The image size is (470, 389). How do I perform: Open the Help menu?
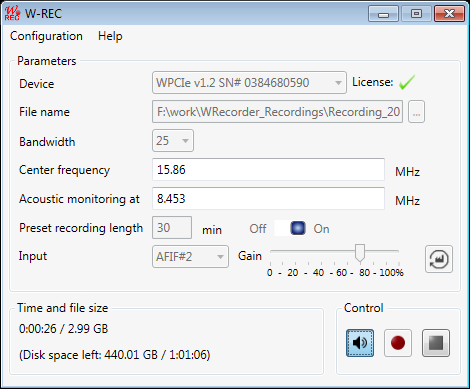coord(110,36)
